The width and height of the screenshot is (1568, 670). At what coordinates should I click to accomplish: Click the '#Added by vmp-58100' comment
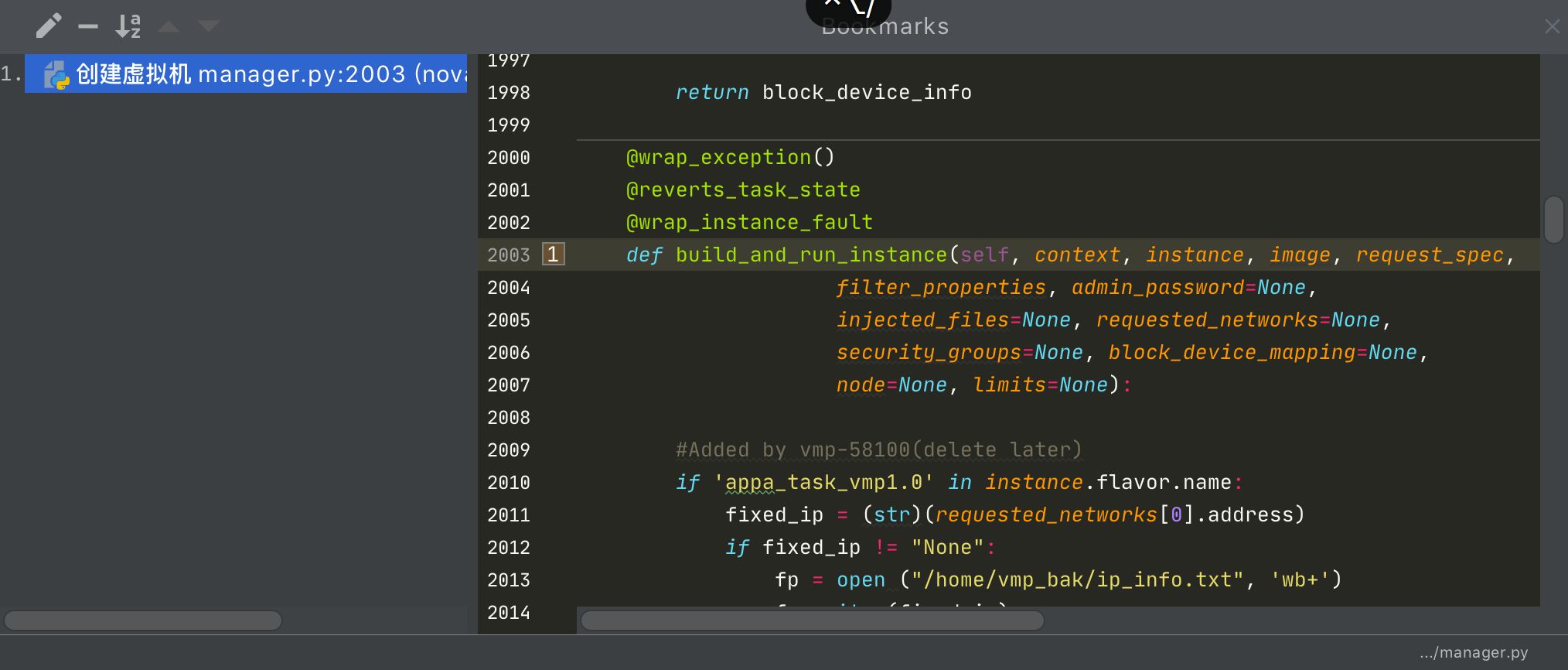(879, 450)
